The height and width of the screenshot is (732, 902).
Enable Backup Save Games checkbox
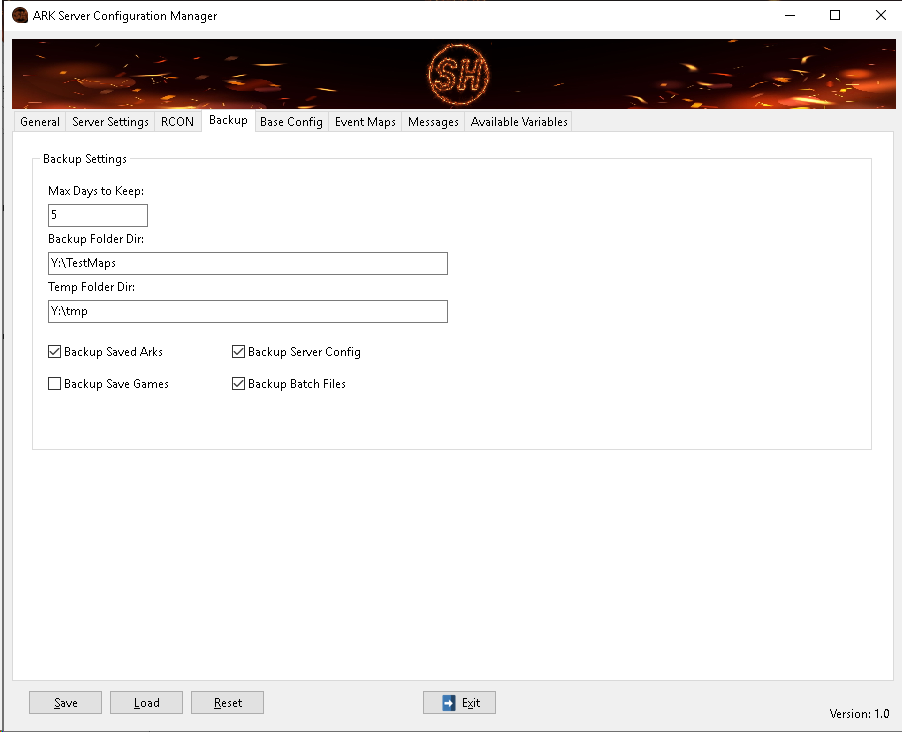(55, 384)
